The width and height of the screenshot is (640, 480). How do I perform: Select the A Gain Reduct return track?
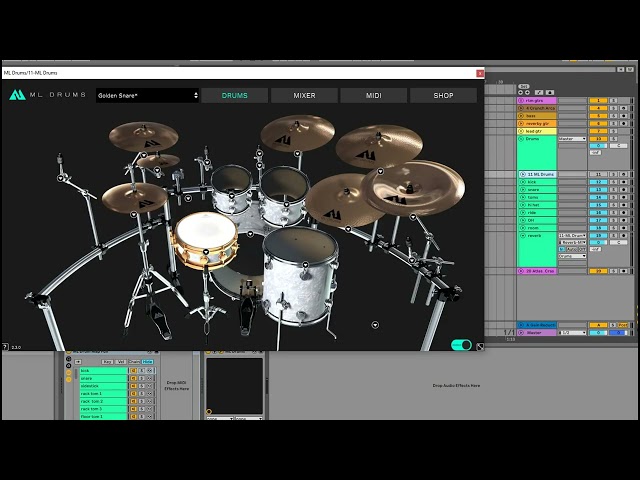click(536, 325)
